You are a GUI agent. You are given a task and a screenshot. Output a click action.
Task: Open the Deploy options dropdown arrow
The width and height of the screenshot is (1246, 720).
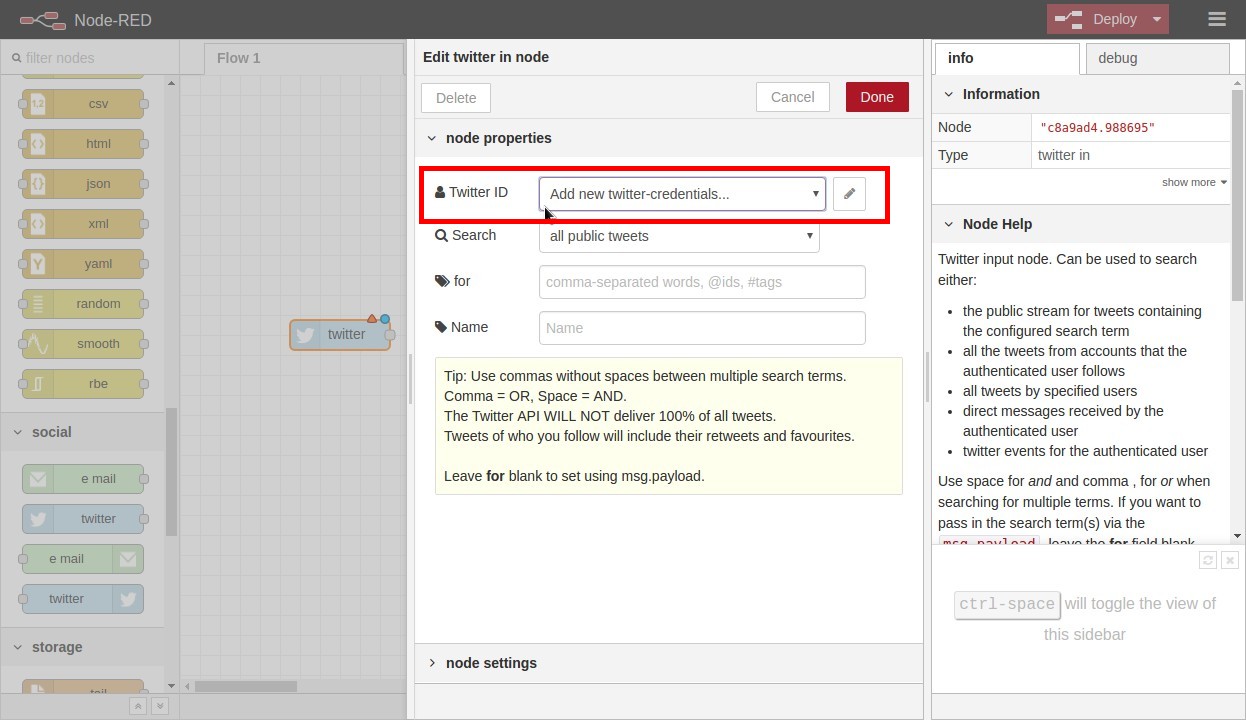click(1157, 19)
